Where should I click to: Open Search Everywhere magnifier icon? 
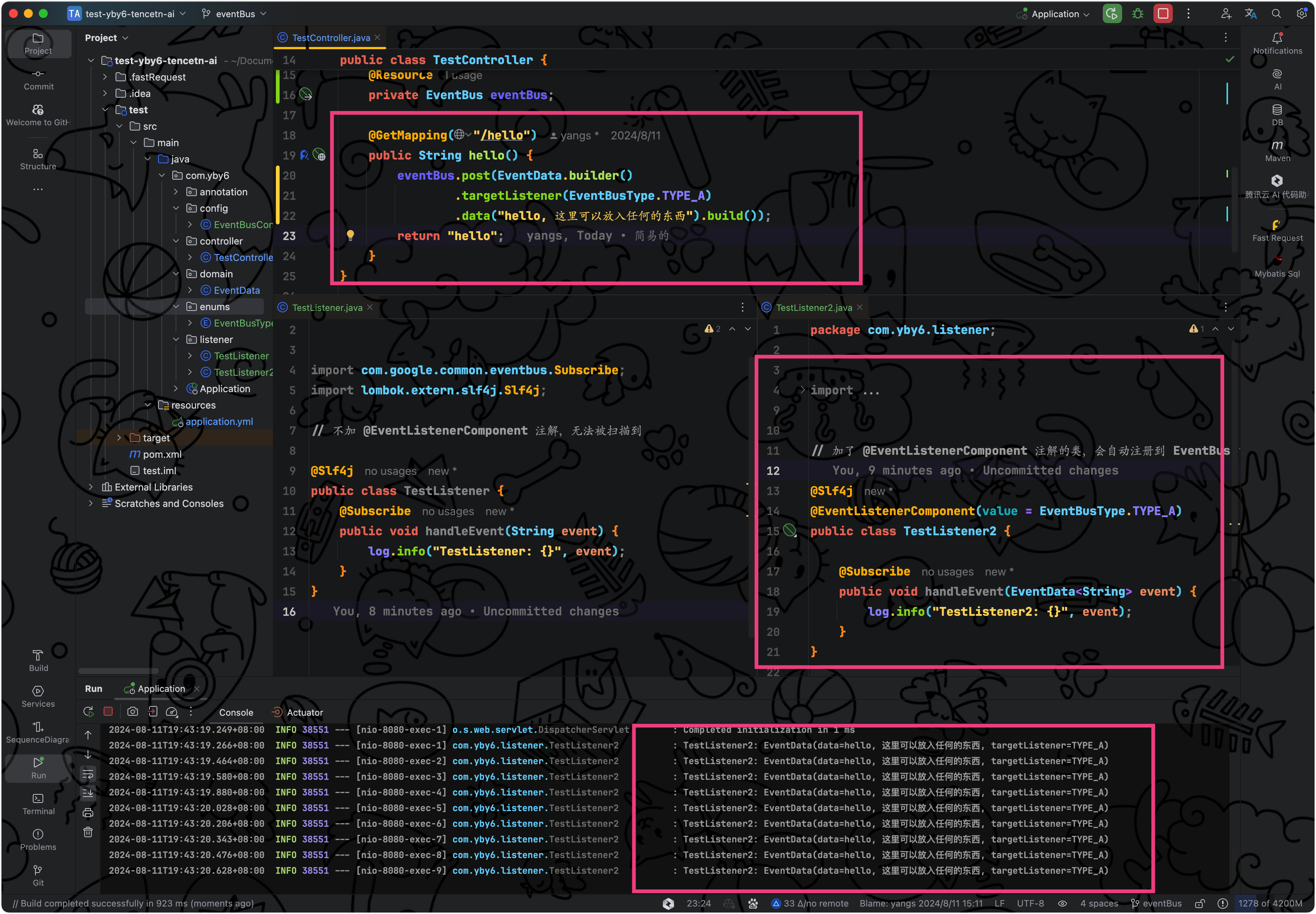pyautogui.click(x=1276, y=14)
